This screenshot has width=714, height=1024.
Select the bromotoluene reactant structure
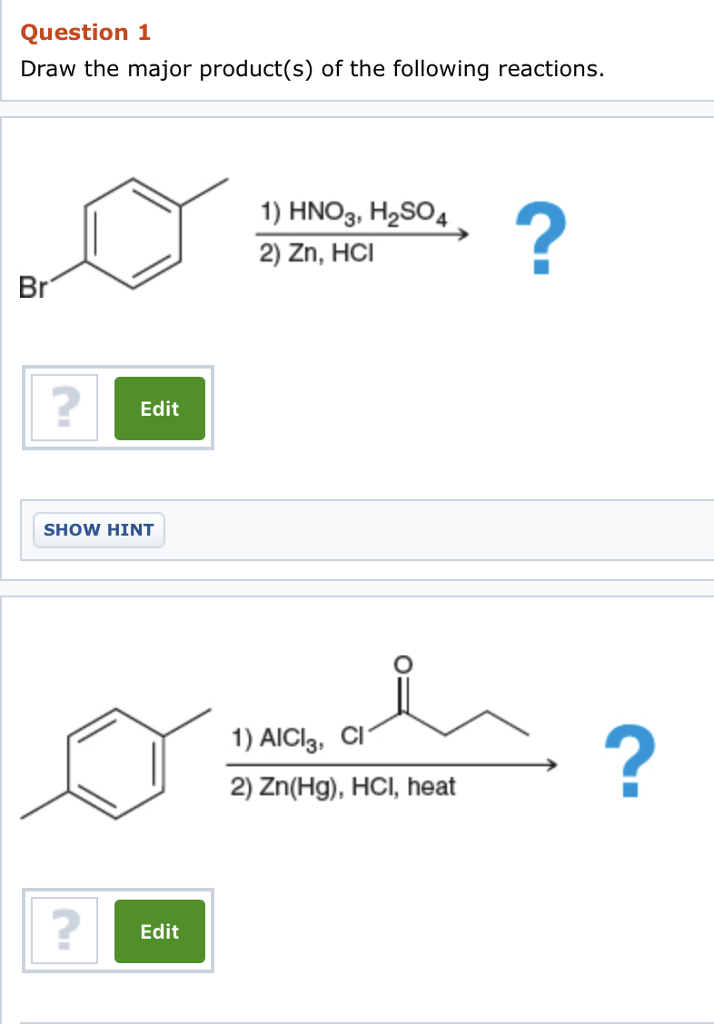click(124, 237)
